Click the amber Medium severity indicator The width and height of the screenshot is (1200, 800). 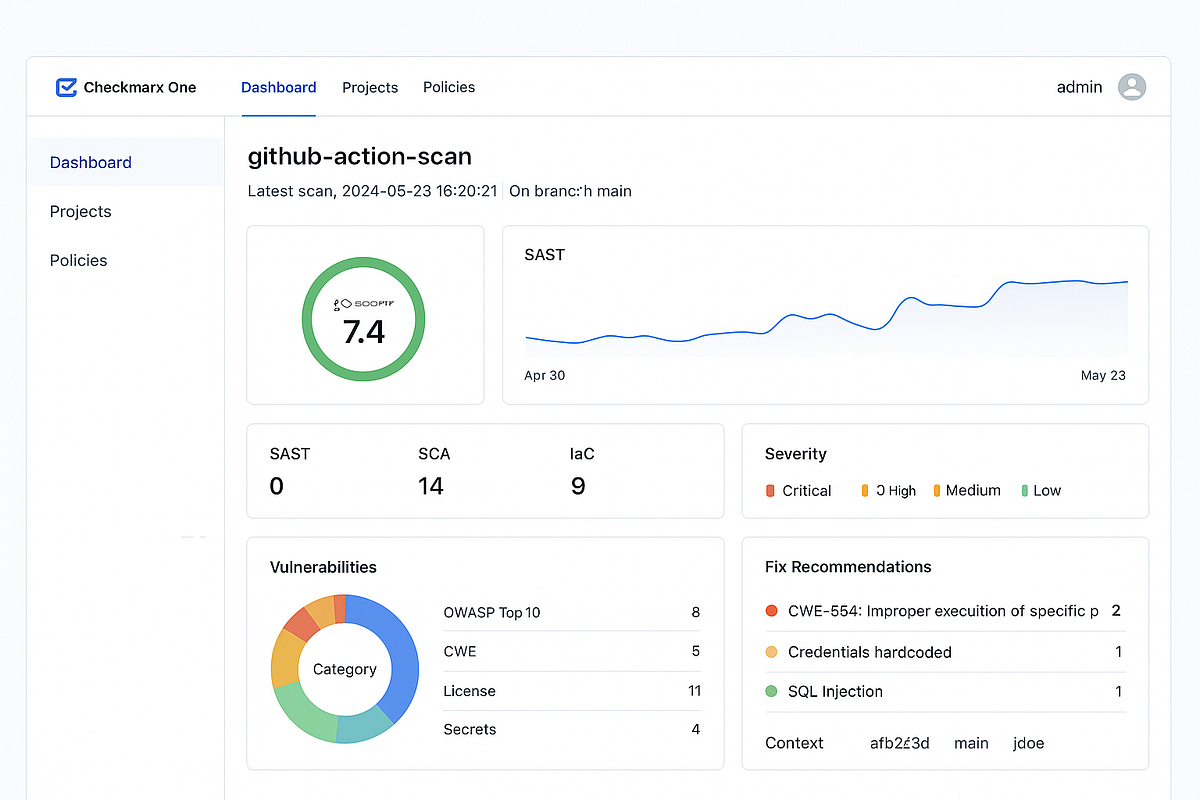click(x=938, y=490)
